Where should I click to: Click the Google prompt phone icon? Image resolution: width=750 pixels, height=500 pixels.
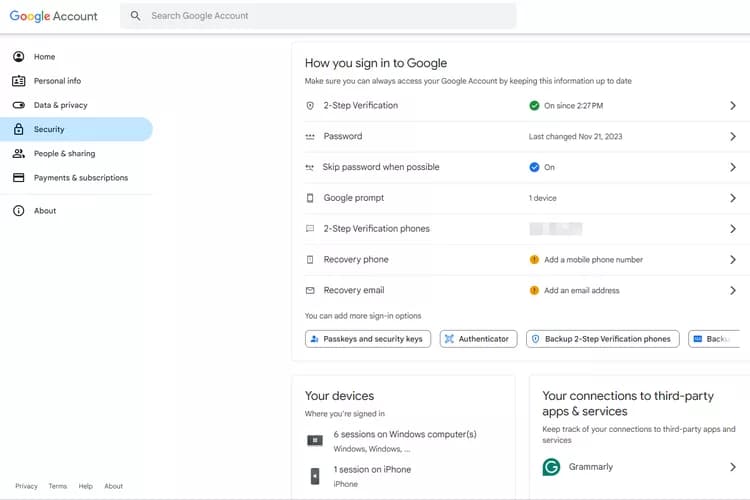pyautogui.click(x=310, y=198)
